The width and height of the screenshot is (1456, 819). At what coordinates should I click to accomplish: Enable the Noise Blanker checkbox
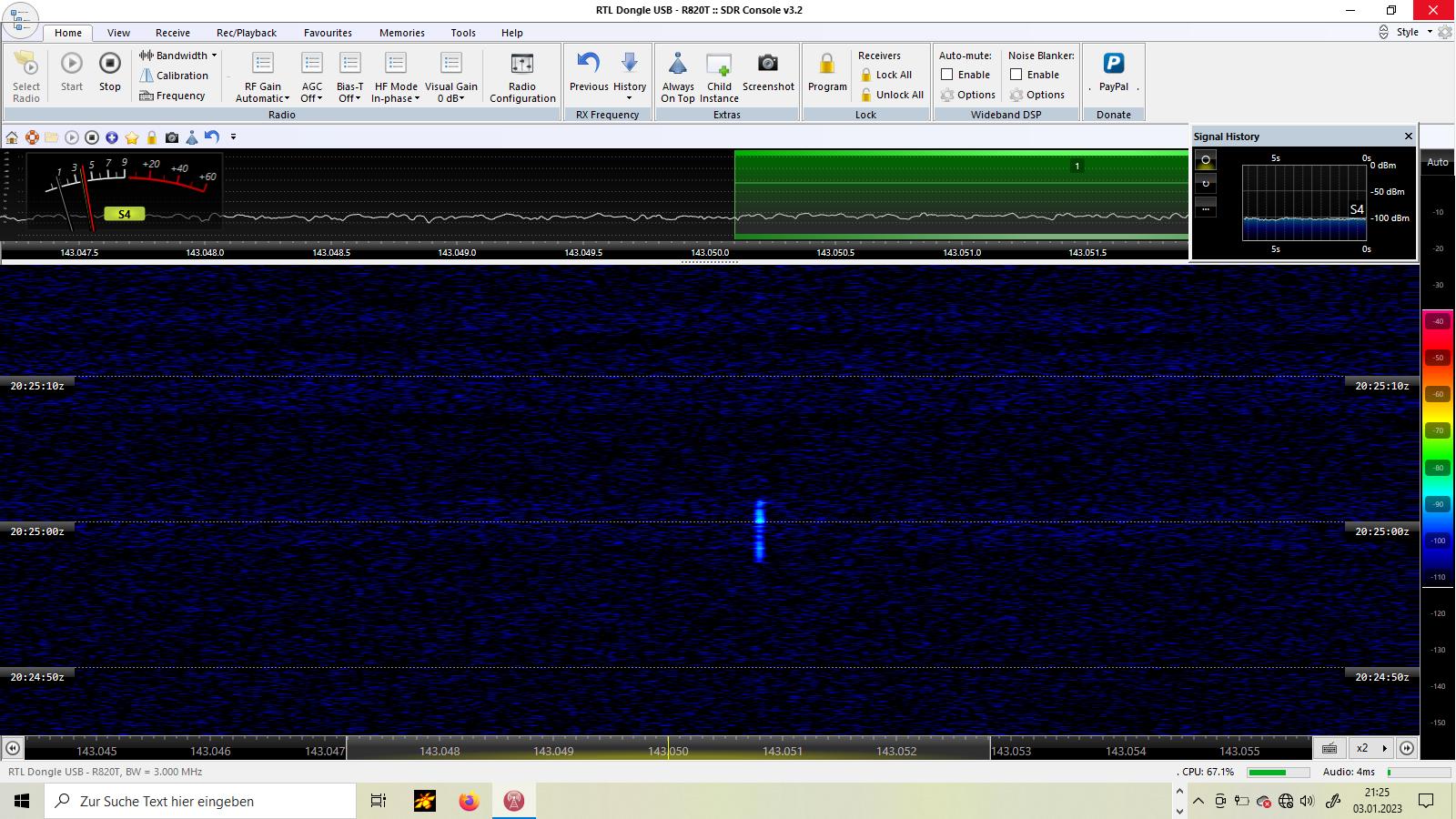[1016, 75]
